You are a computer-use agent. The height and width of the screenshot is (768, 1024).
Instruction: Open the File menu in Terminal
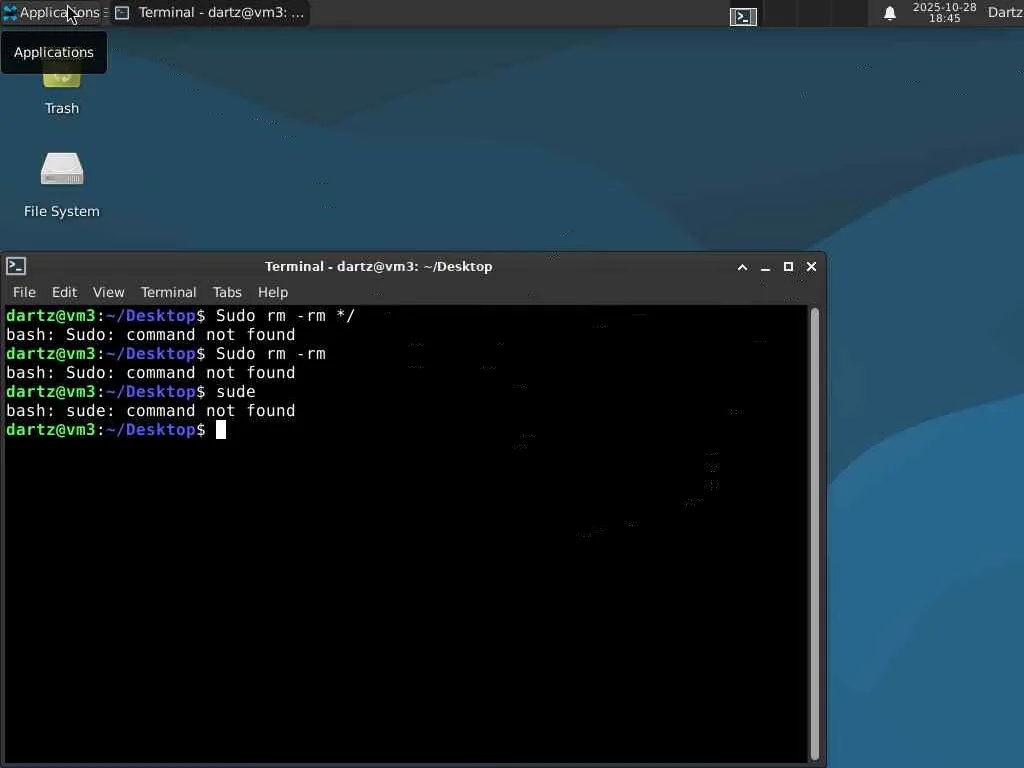pos(24,292)
